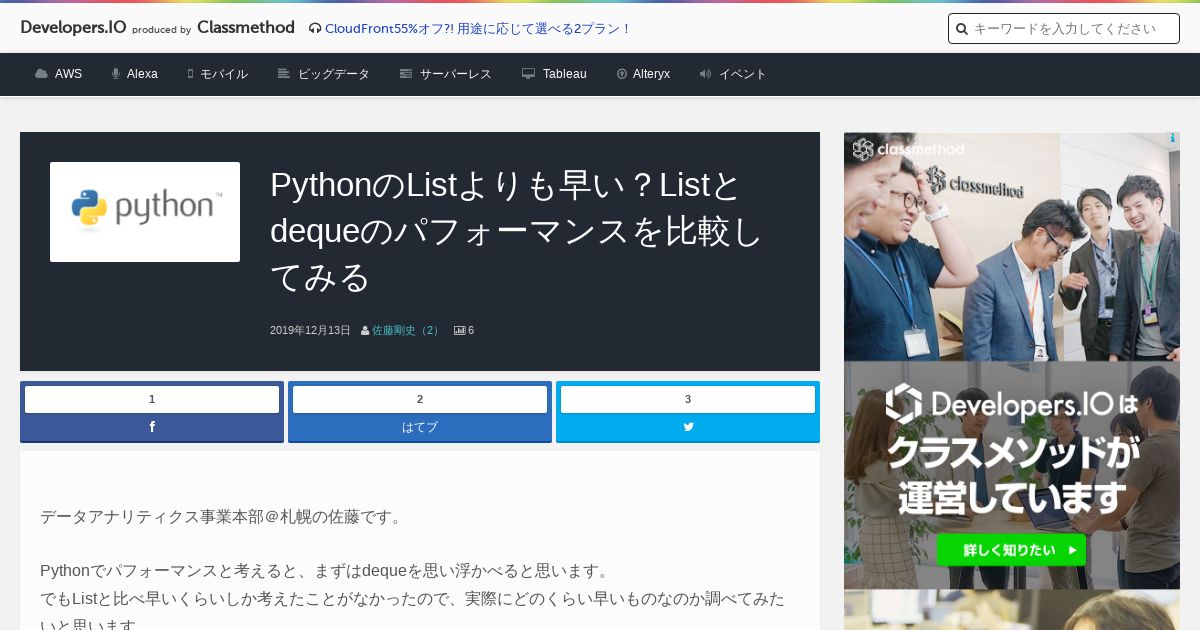The height and width of the screenshot is (630, 1200).
Task: Click the person icon beside the author name
Action: click(x=365, y=330)
